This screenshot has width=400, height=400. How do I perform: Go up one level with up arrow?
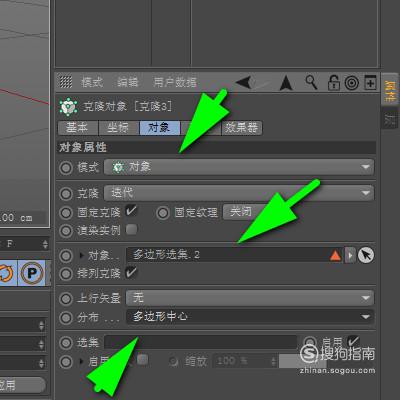pos(286,83)
